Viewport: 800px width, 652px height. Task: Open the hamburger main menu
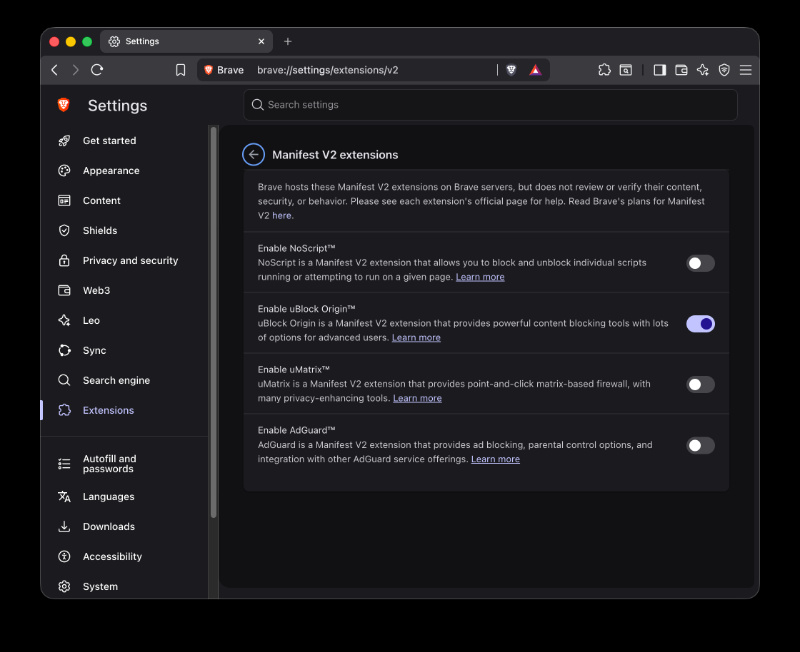tap(745, 70)
